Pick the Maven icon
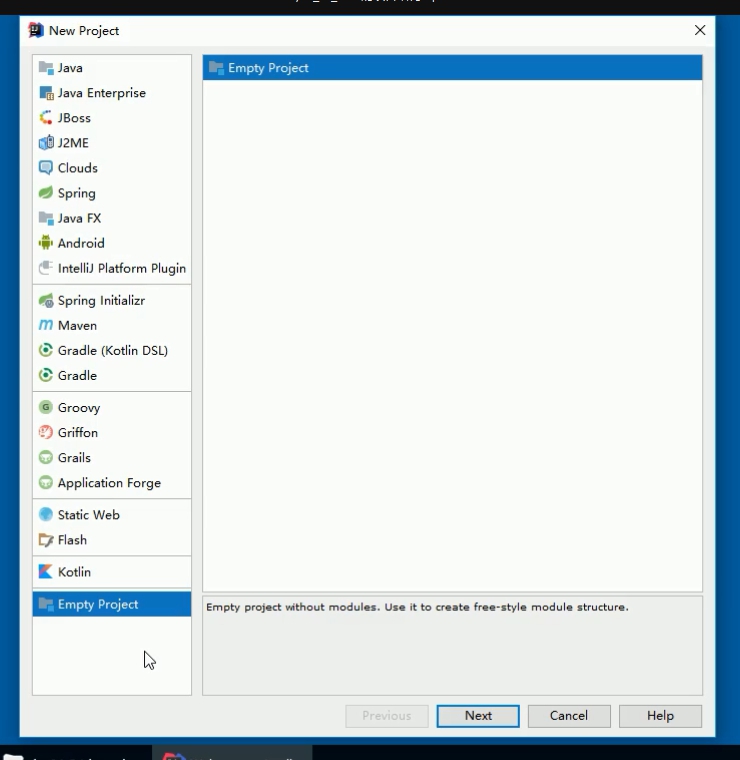740x760 pixels. point(46,325)
